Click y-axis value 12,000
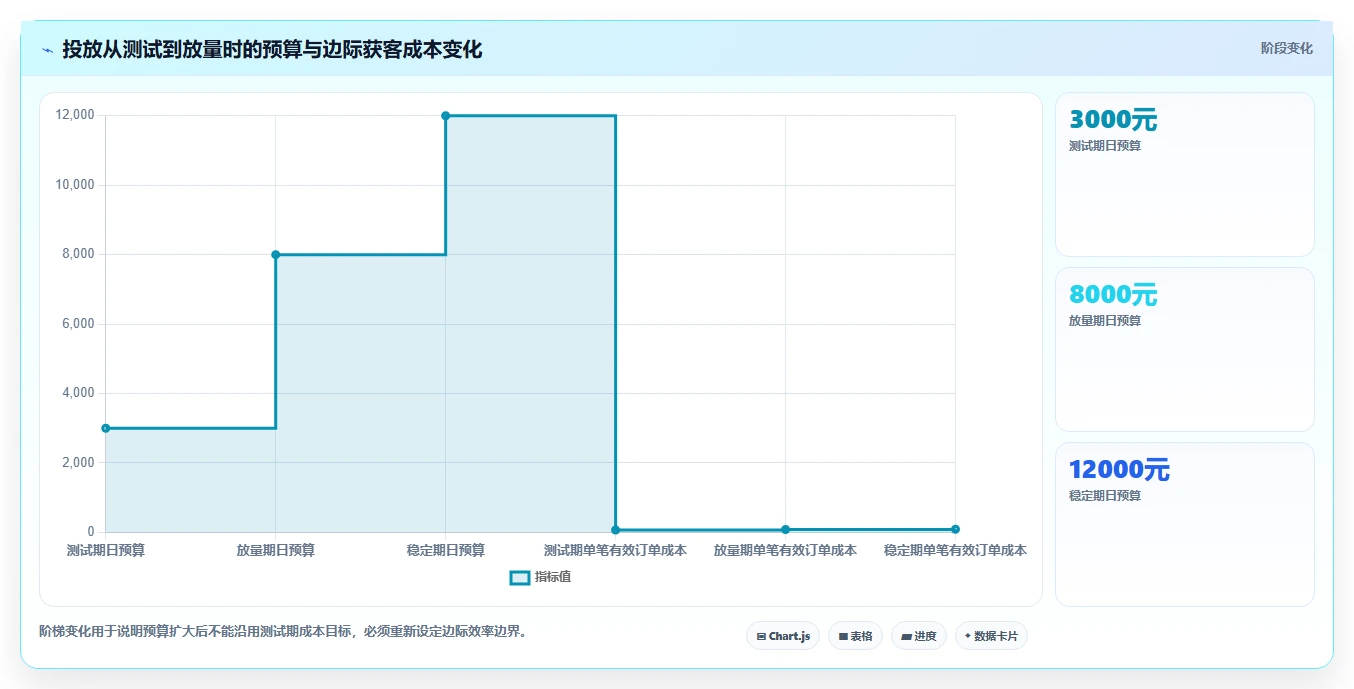 (x=75, y=115)
